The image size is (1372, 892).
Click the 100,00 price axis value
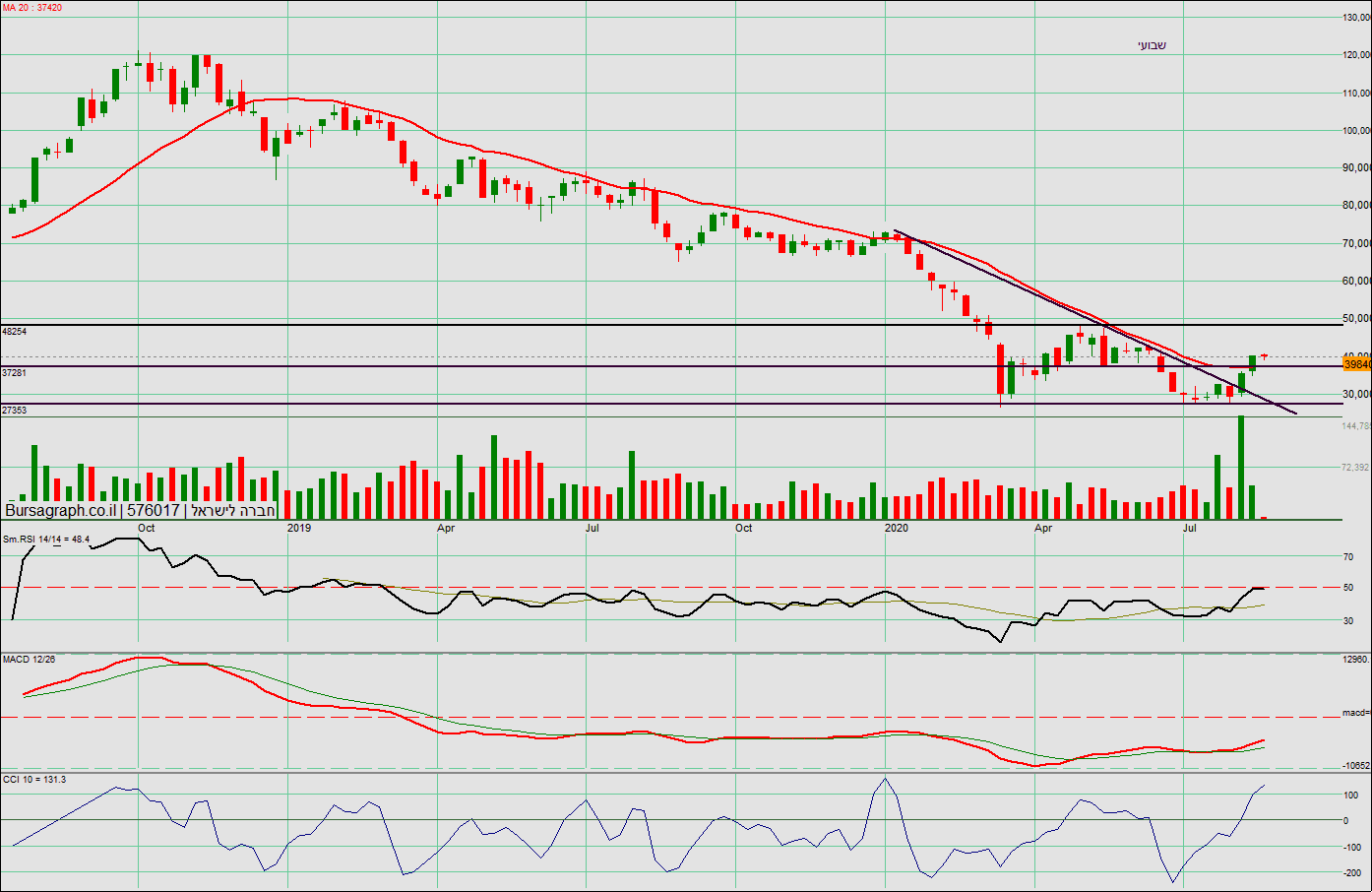tap(1357, 131)
